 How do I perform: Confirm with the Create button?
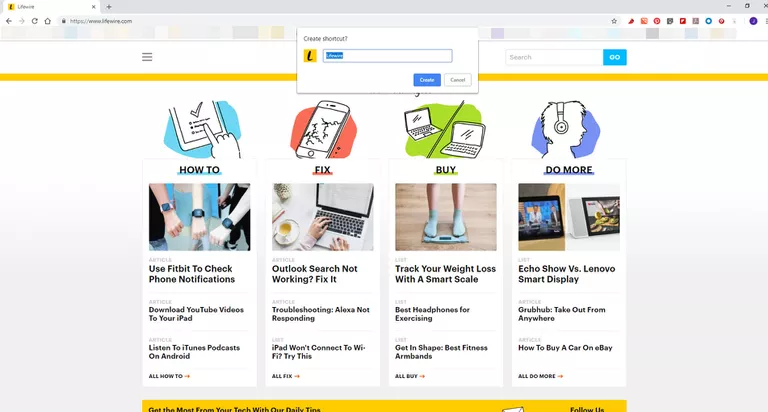click(427, 80)
